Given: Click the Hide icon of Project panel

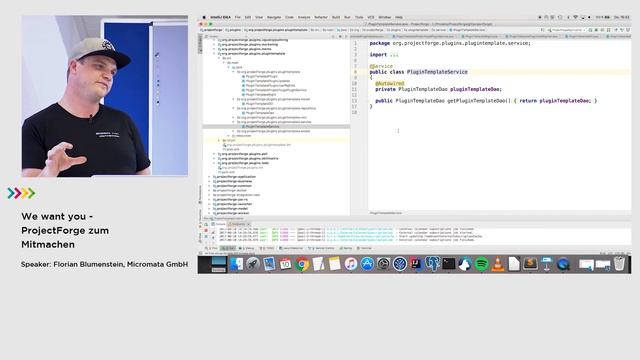Looking at the screenshot, I should tap(346, 36).
